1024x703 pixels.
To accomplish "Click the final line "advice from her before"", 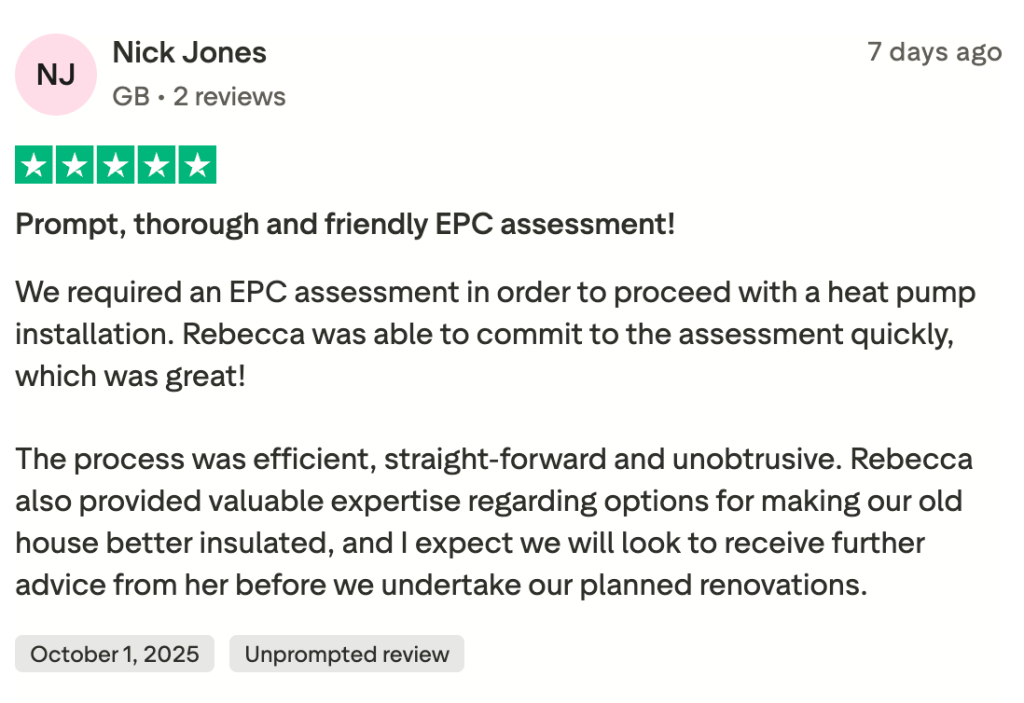I will 441,585.
